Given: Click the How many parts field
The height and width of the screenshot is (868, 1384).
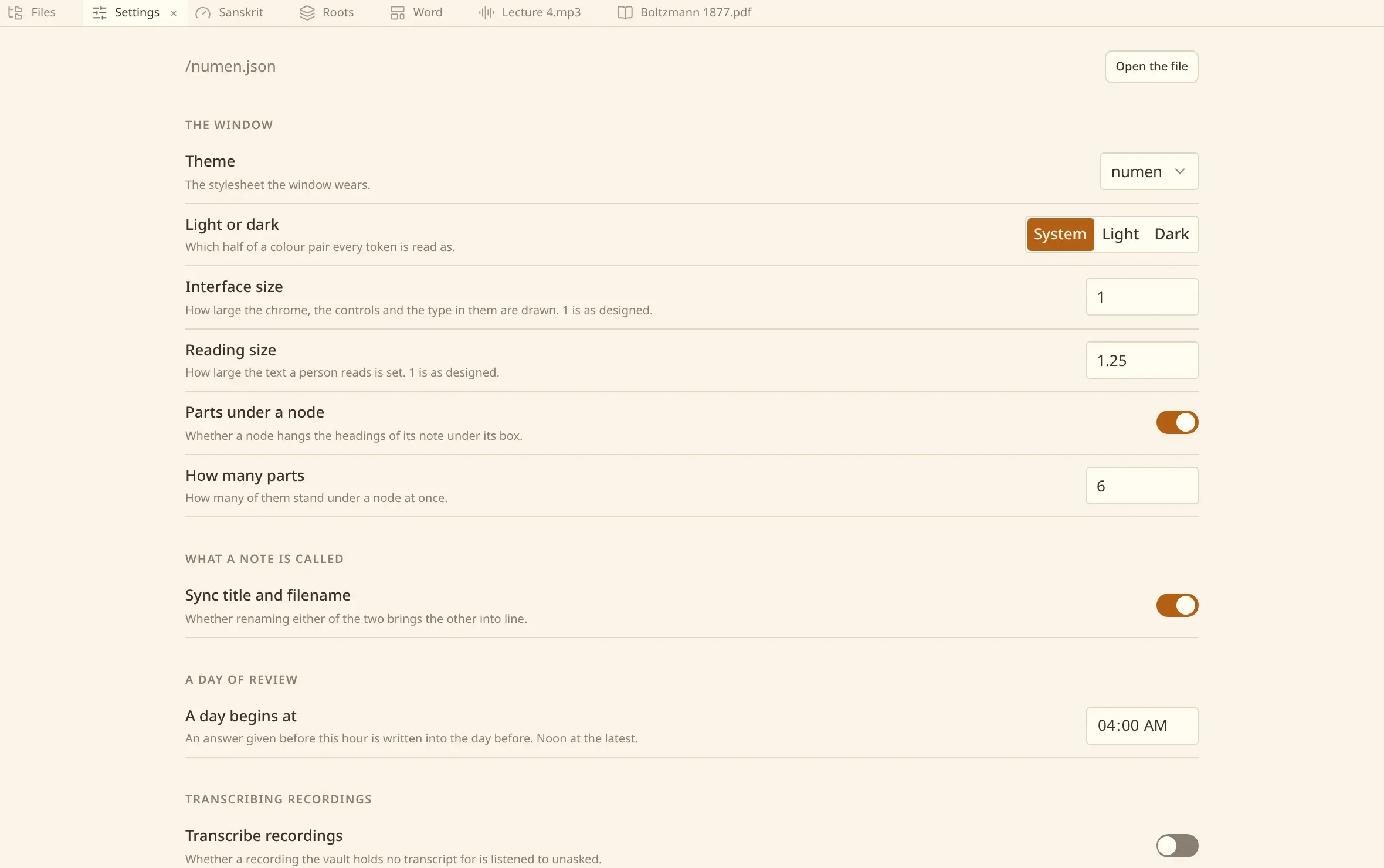Looking at the screenshot, I should pos(1142,486).
